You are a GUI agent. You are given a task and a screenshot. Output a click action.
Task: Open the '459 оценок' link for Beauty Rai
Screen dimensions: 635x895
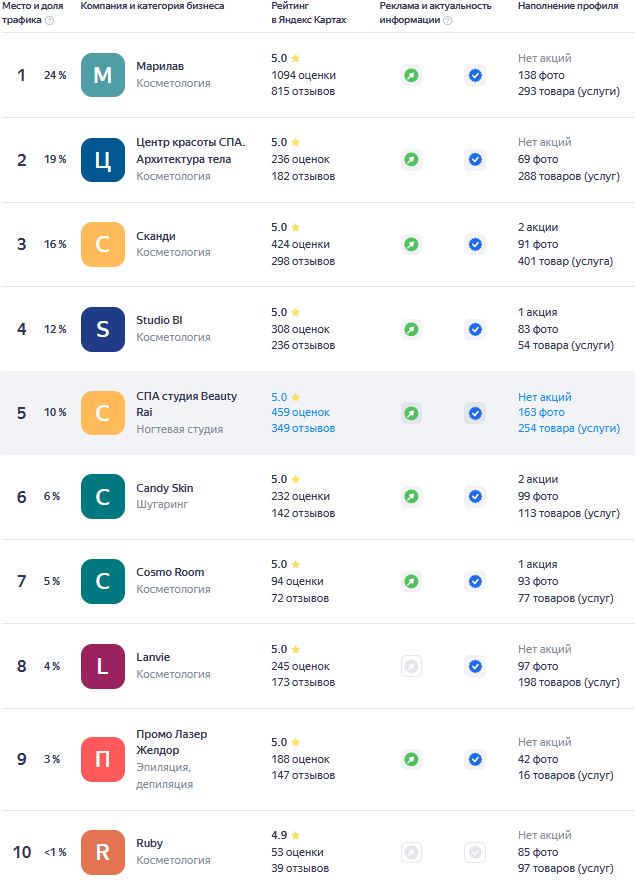pos(300,412)
